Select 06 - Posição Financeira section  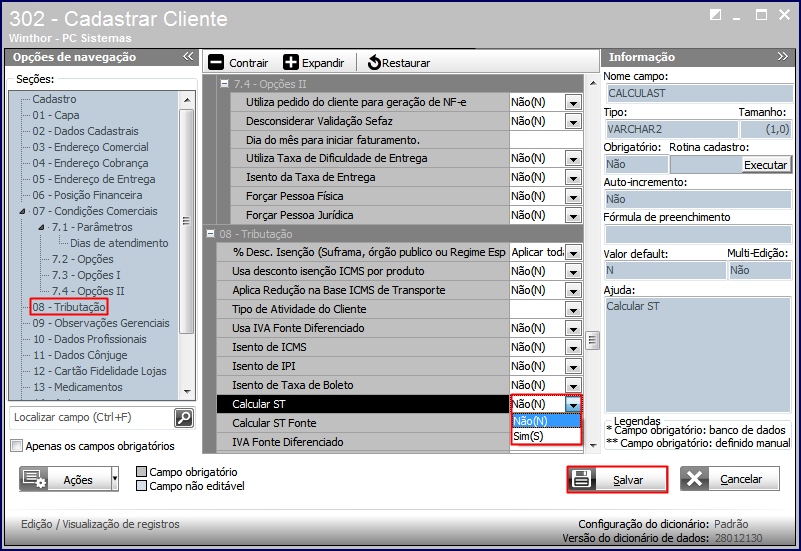coord(87,195)
